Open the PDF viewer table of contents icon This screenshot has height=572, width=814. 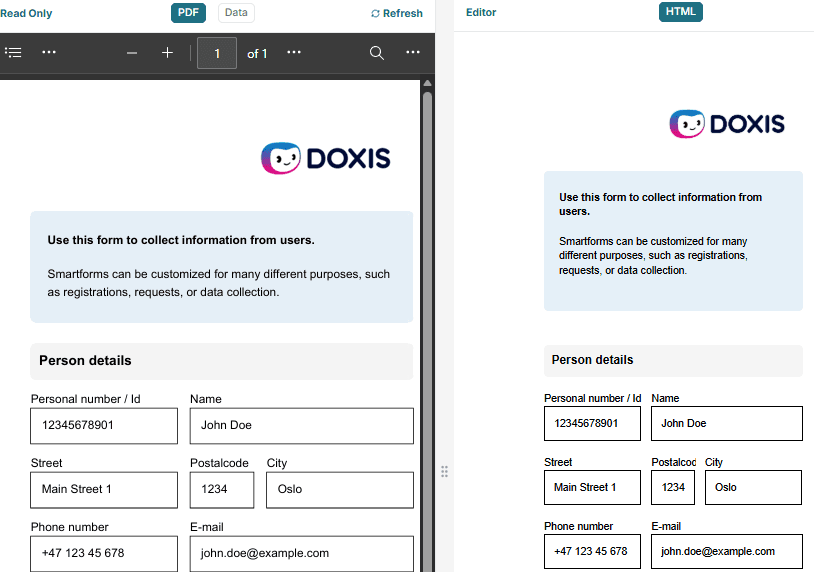click(x=13, y=52)
